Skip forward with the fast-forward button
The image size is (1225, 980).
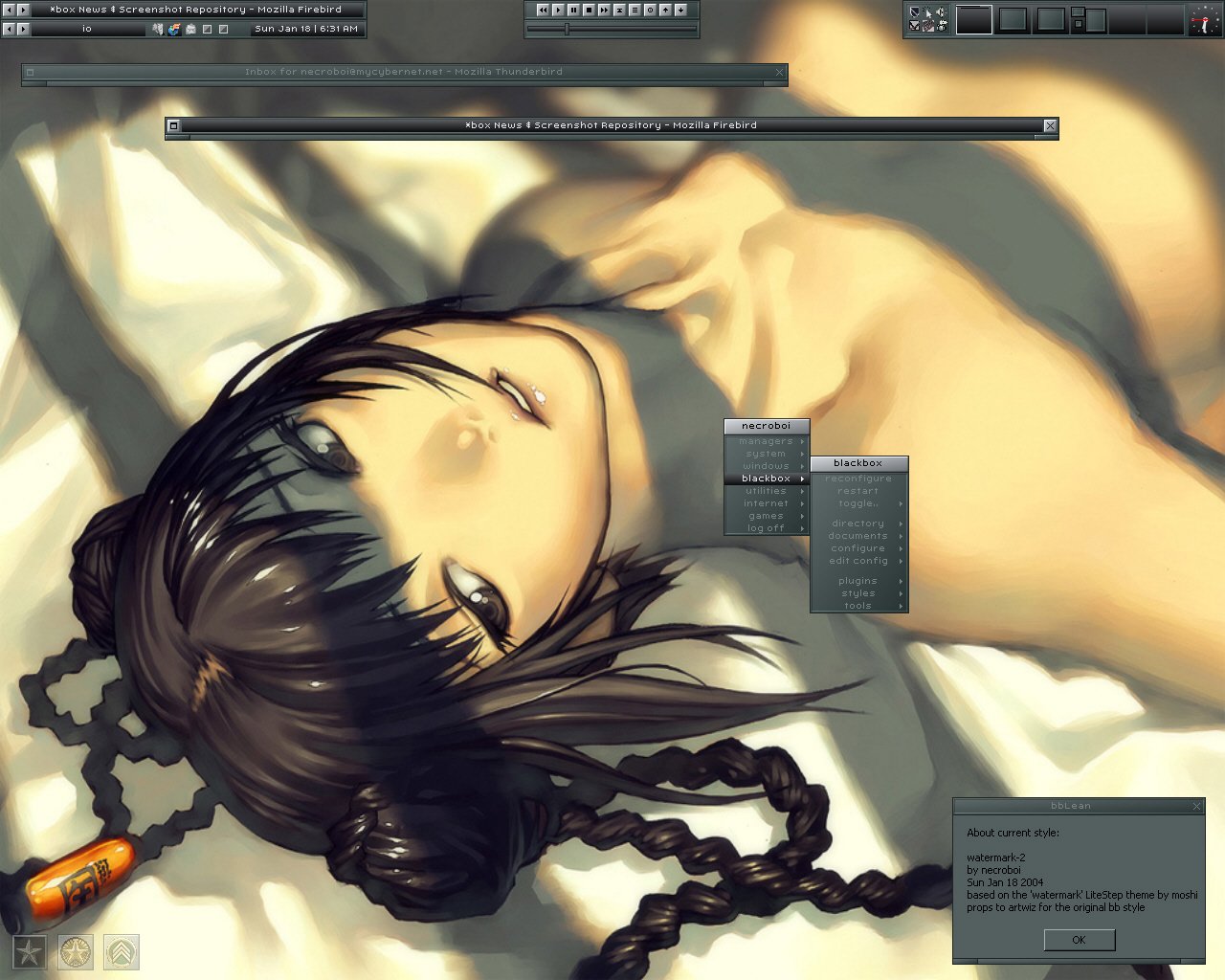[604, 10]
